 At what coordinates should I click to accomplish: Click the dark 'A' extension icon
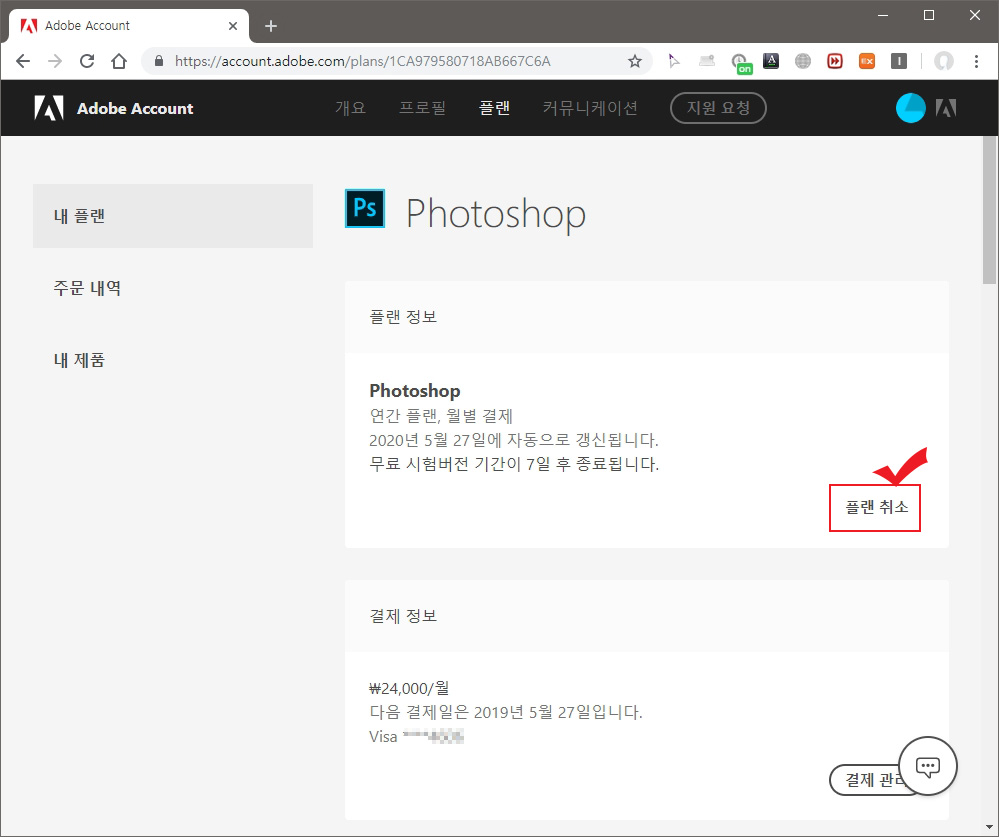(771, 61)
